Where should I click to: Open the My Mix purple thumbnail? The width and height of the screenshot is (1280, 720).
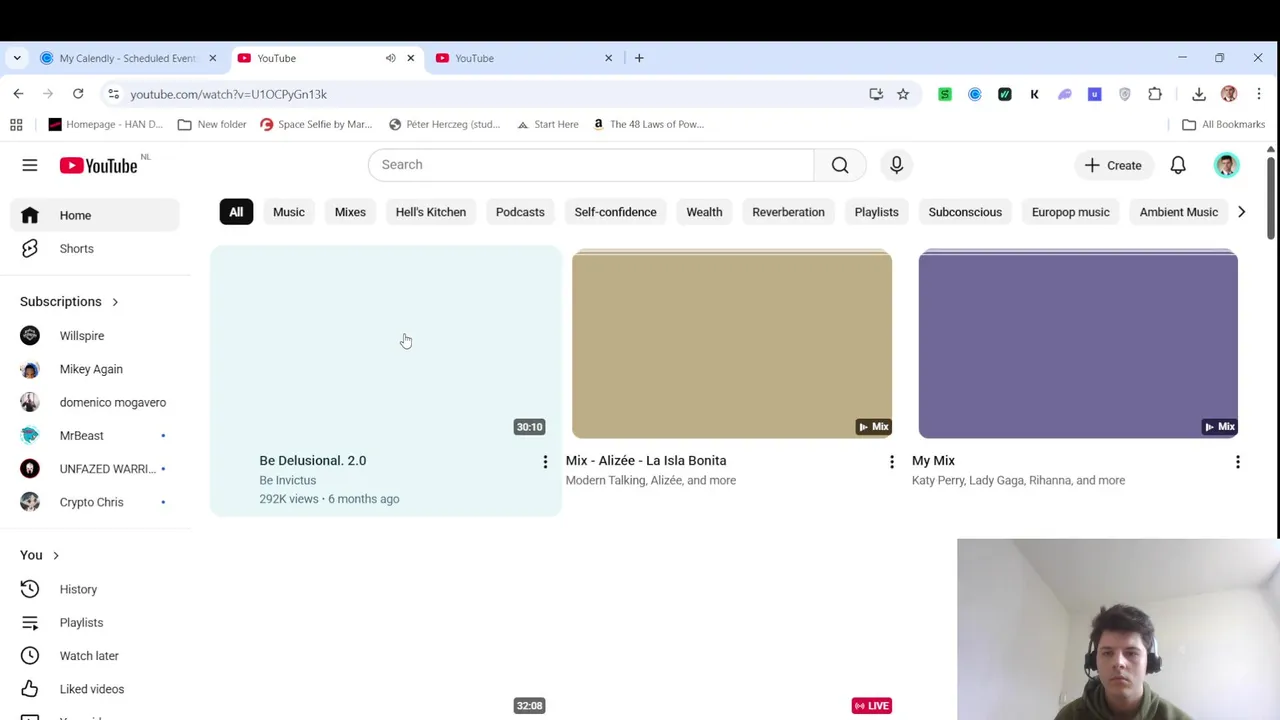1078,344
